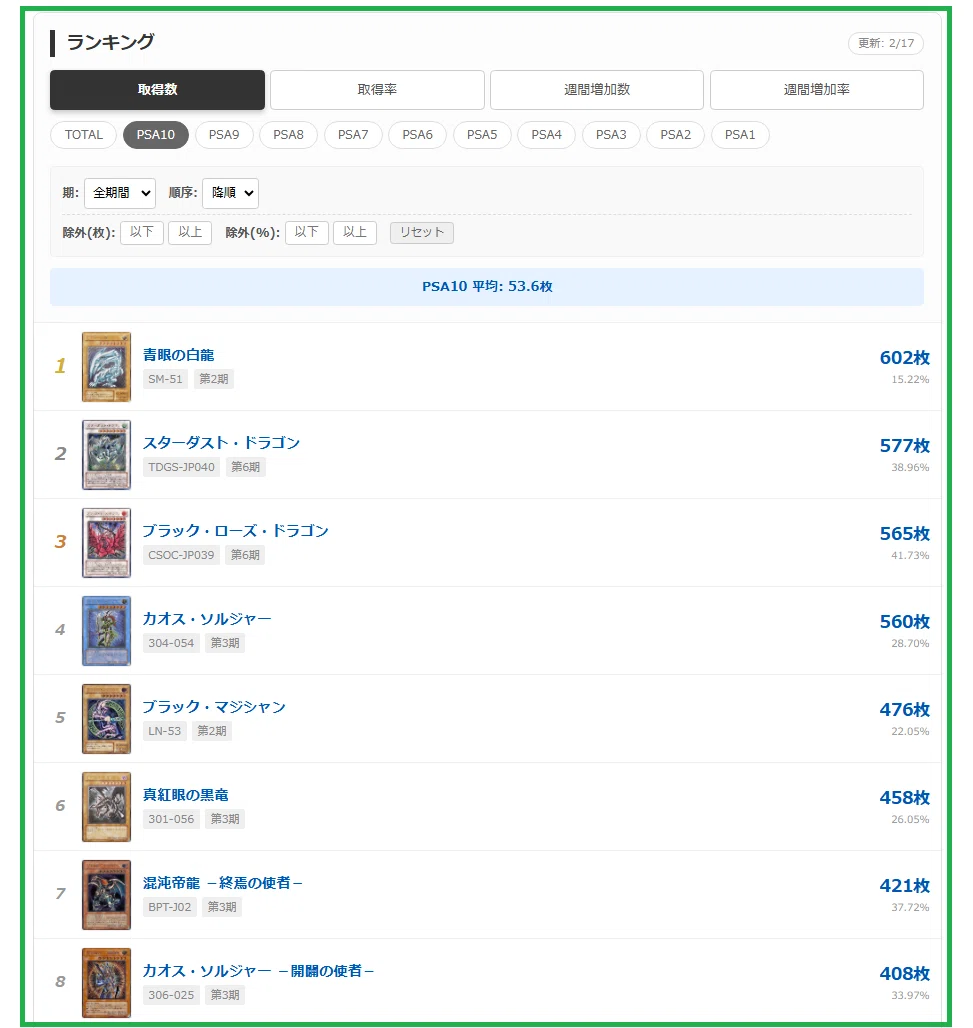973x1028 pixels.
Task: Click the 304-054 set code tag
Action: pyautogui.click(x=171, y=643)
